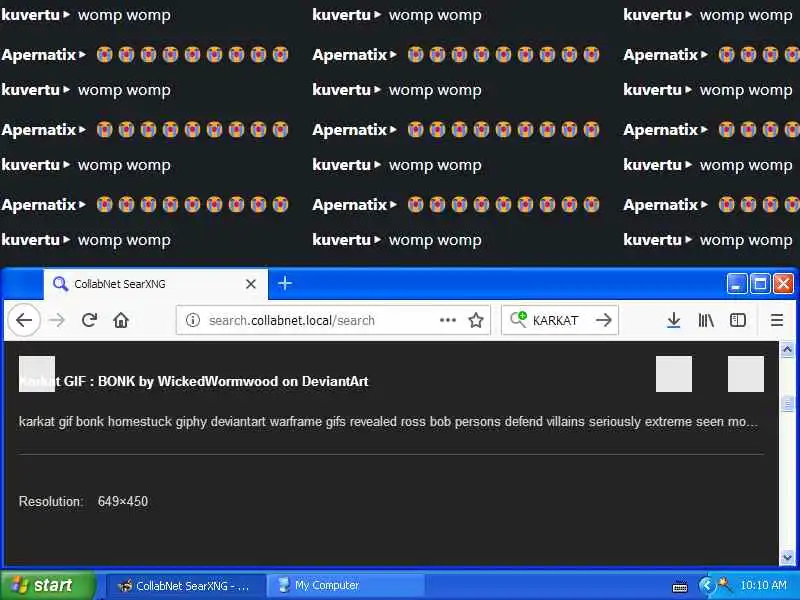Bookmark this page with the star
The width and height of the screenshot is (800, 600).
pyautogui.click(x=476, y=320)
